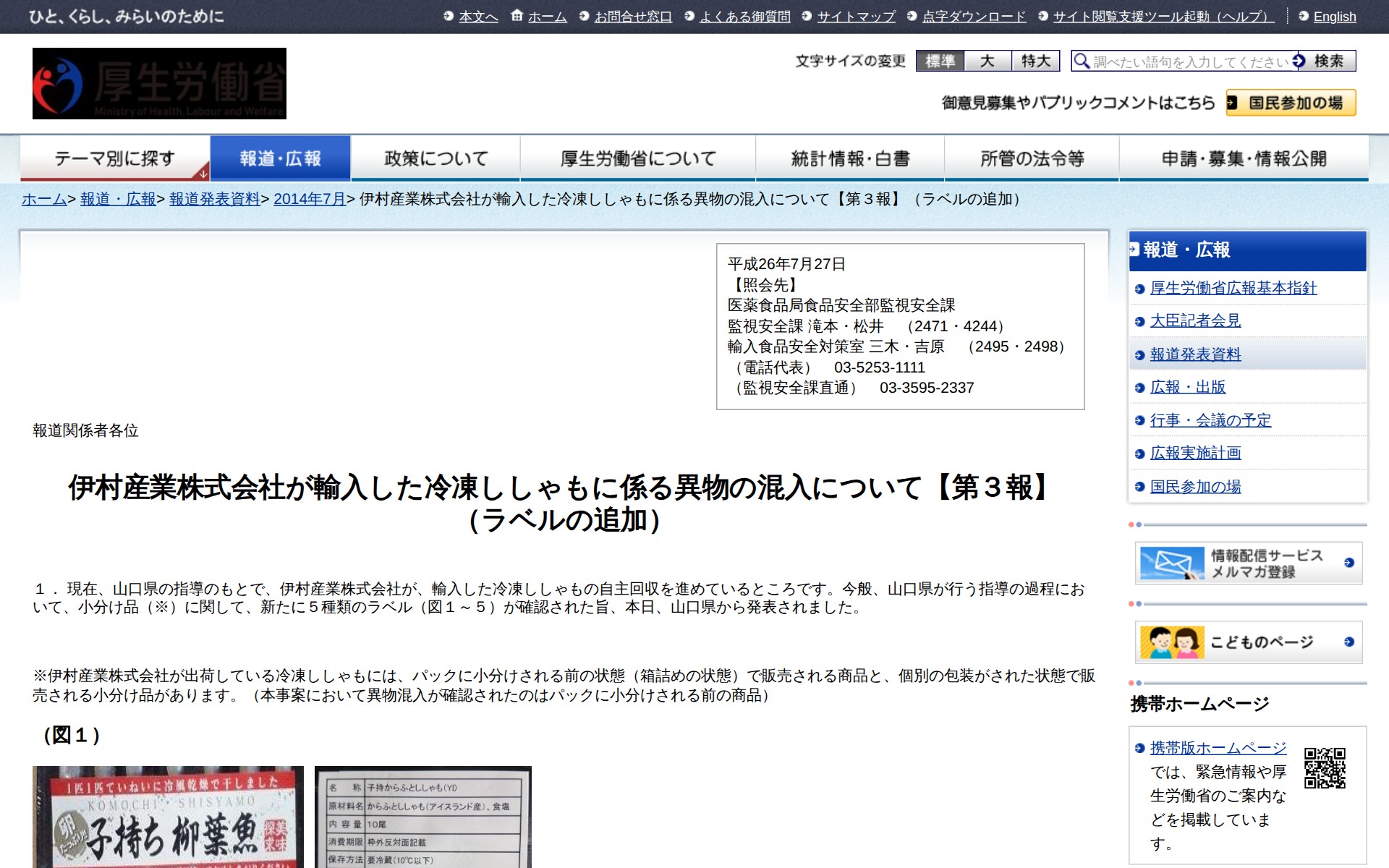The height and width of the screenshot is (868, 1389).
Task: Click bullet icon next to 大臣記者会見
Action: (x=1139, y=322)
